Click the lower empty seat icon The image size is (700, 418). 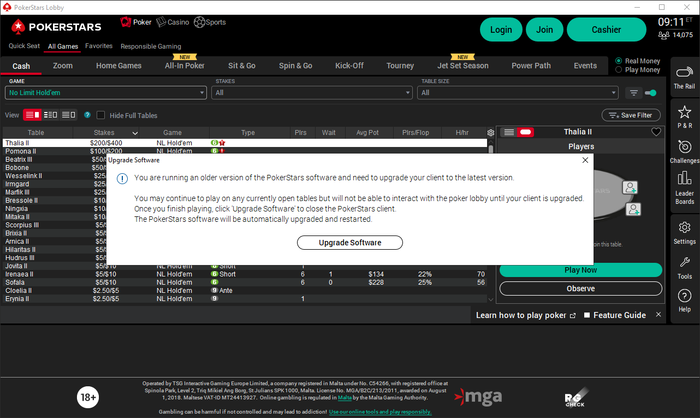(633, 209)
